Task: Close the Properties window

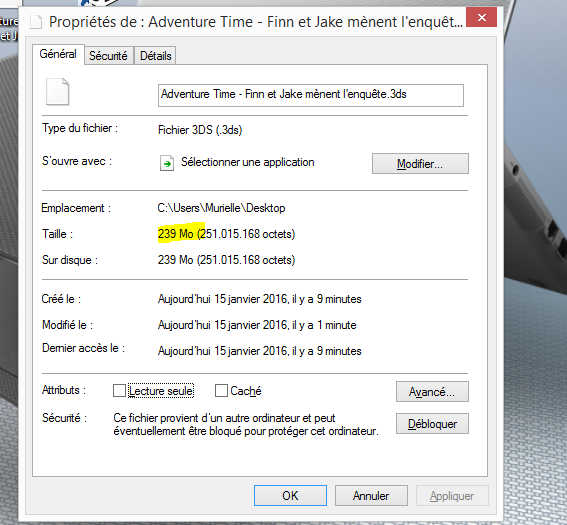Action: point(481,17)
